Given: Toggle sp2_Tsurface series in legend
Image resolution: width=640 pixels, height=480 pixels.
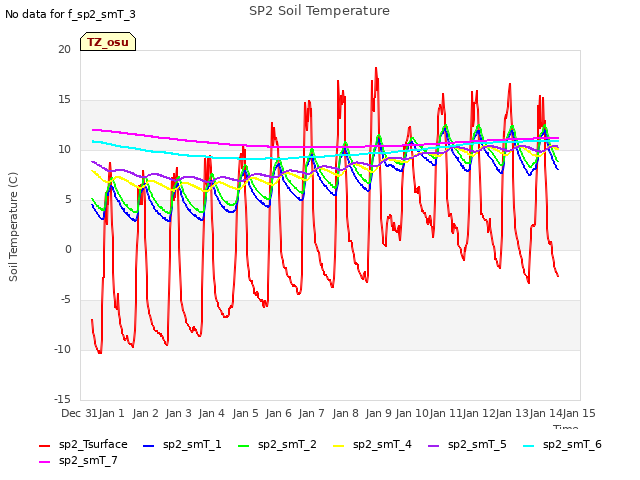Looking at the screenshot, I should pos(83,444).
